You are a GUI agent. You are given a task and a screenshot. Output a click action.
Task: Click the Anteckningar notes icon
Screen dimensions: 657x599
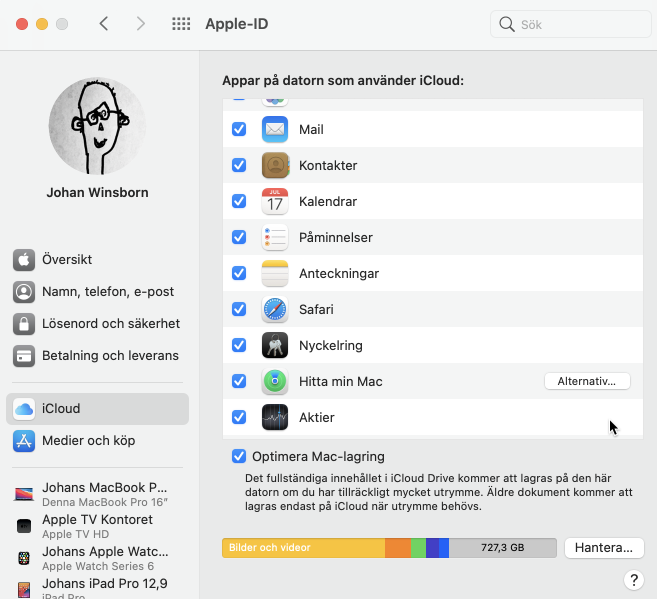pyautogui.click(x=275, y=274)
